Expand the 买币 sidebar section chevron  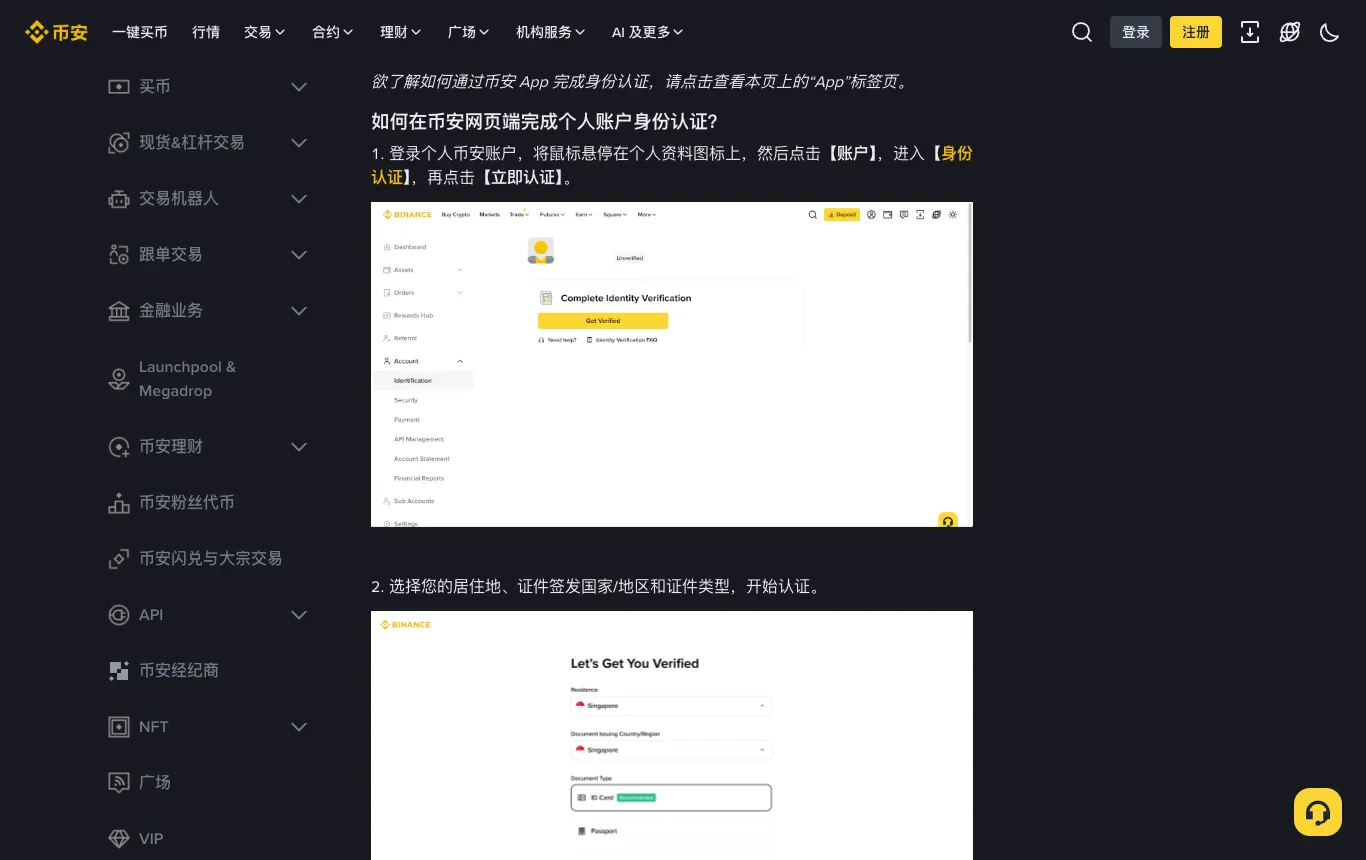tap(299, 87)
